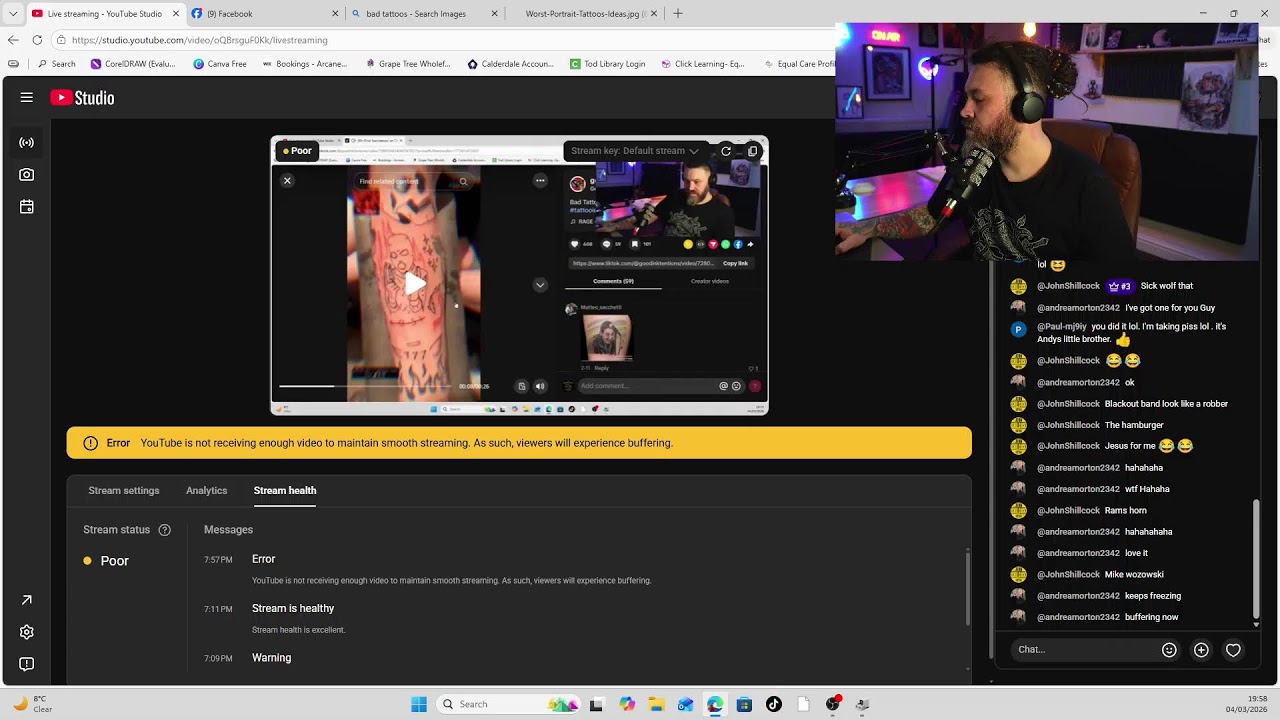Open the settings gear in left sidebar
This screenshot has height=720, width=1280.
pyautogui.click(x=27, y=632)
